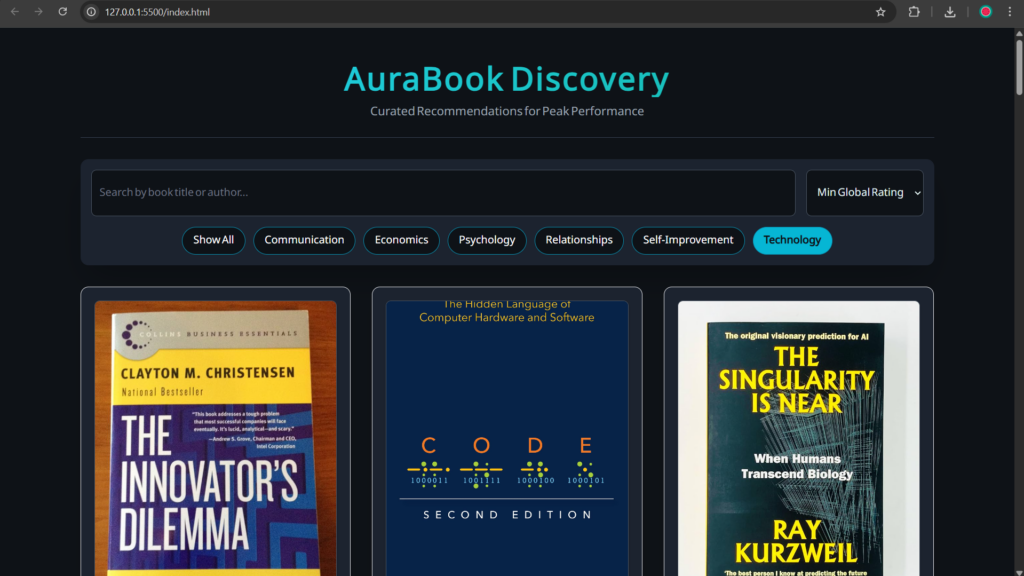Open The Innovator's Dilemma book cover
This screenshot has width=1024, height=576.
216,438
